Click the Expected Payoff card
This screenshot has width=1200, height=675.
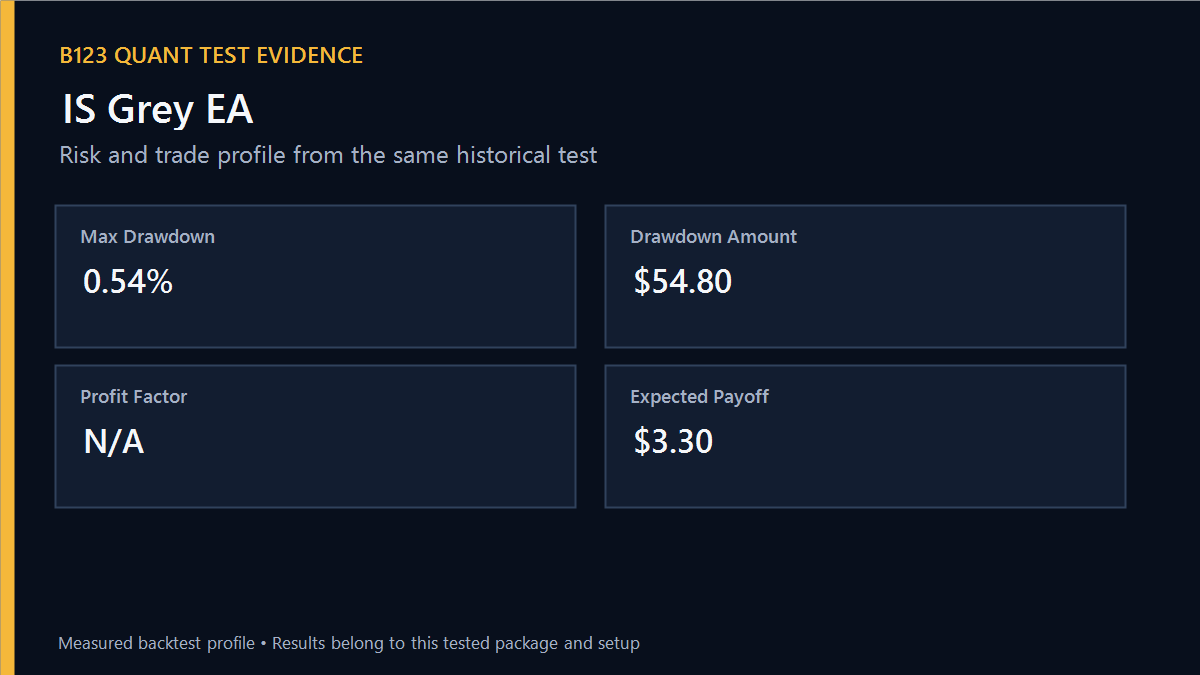[865, 436]
